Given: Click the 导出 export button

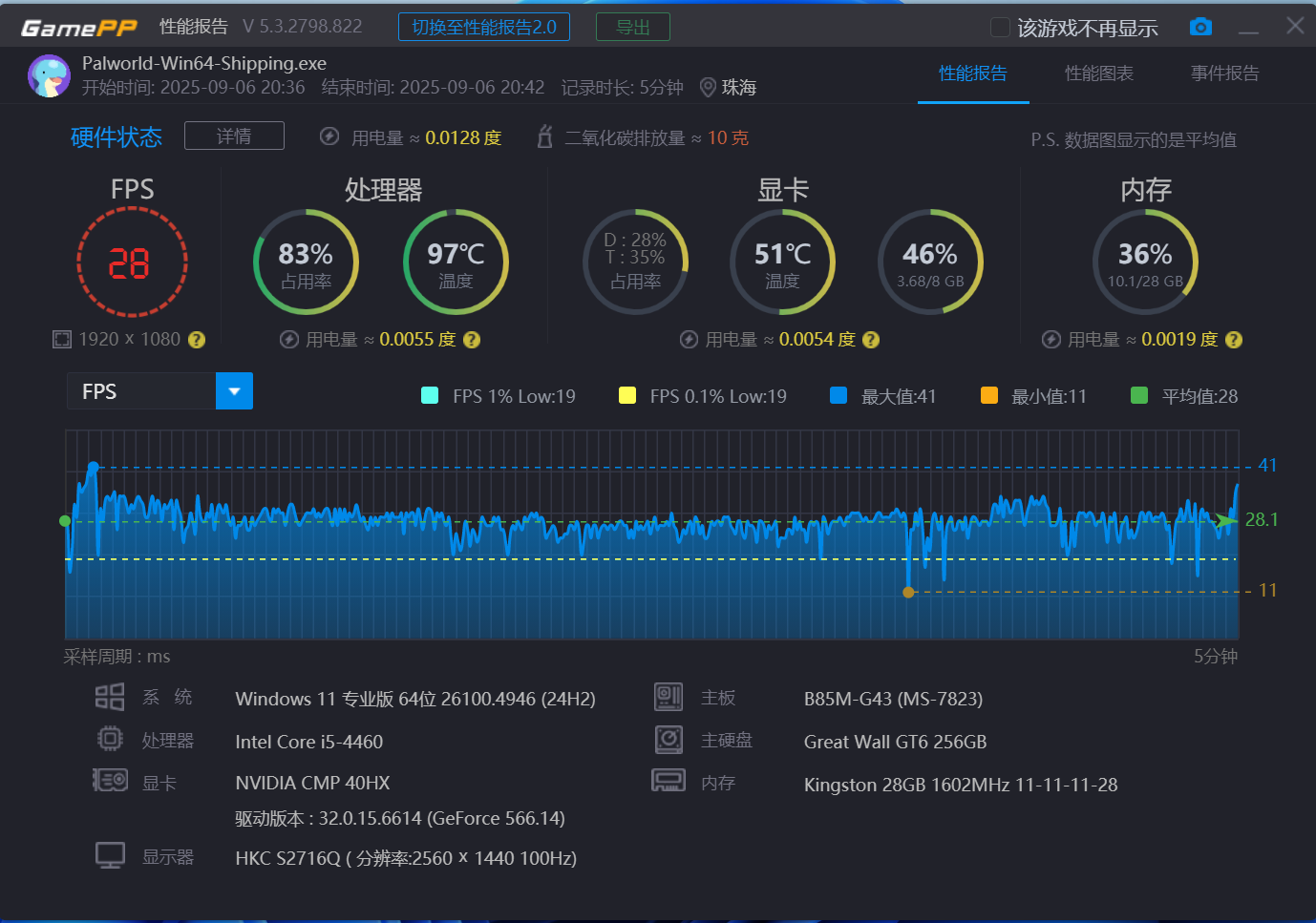Looking at the screenshot, I should (633, 27).
